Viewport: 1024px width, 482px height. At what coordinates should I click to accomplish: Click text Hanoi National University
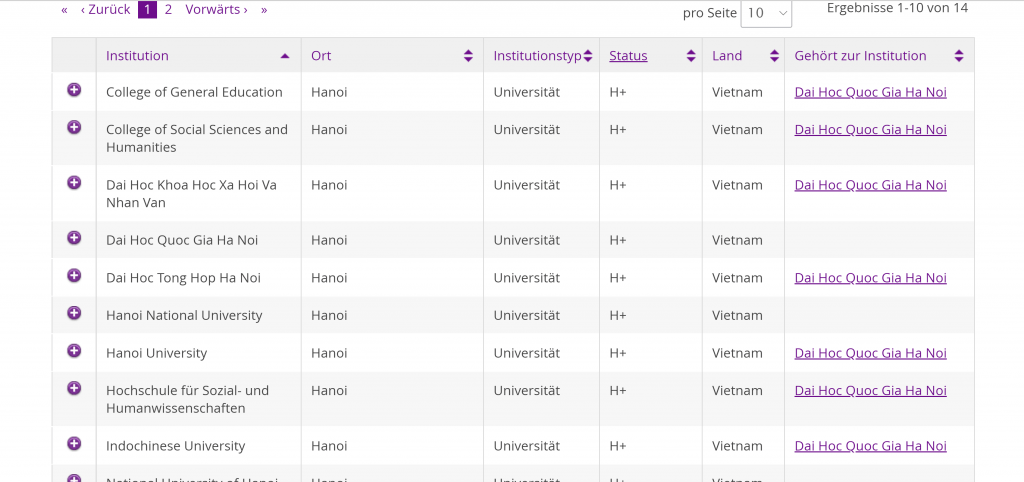pos(184,315)
